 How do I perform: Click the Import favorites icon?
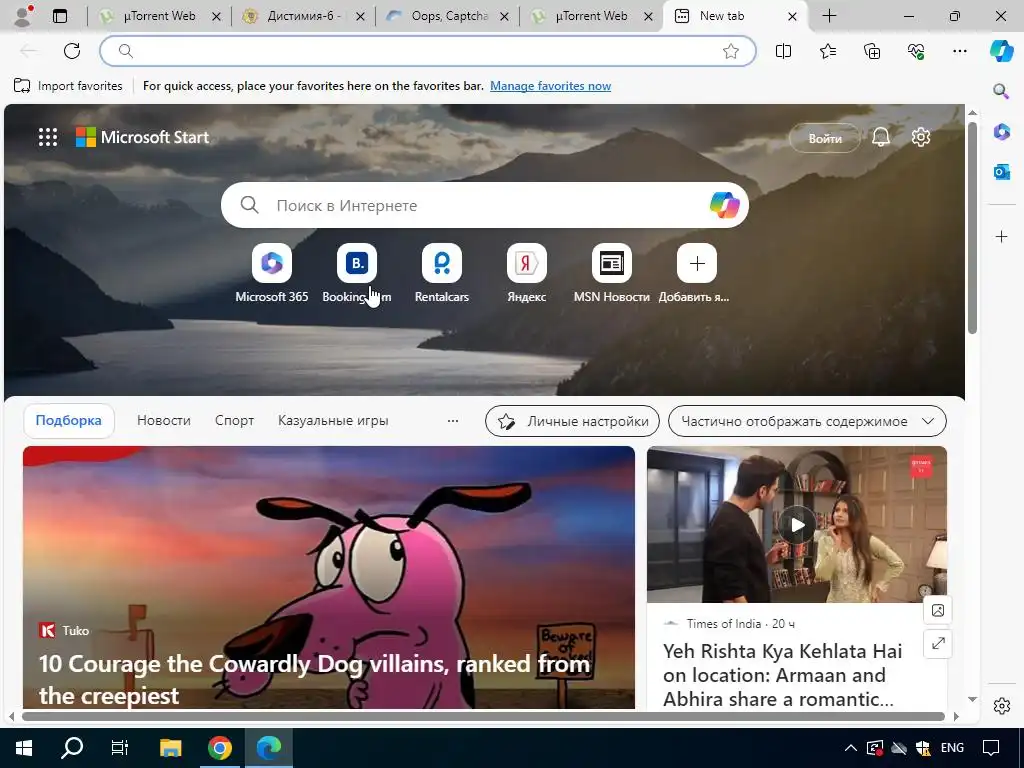22,86
